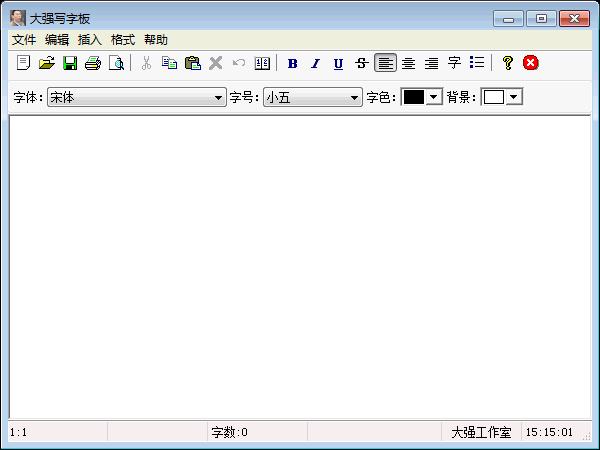
Task: Set right text alignment
Action: pyautogui.click(x=431, y=63)
